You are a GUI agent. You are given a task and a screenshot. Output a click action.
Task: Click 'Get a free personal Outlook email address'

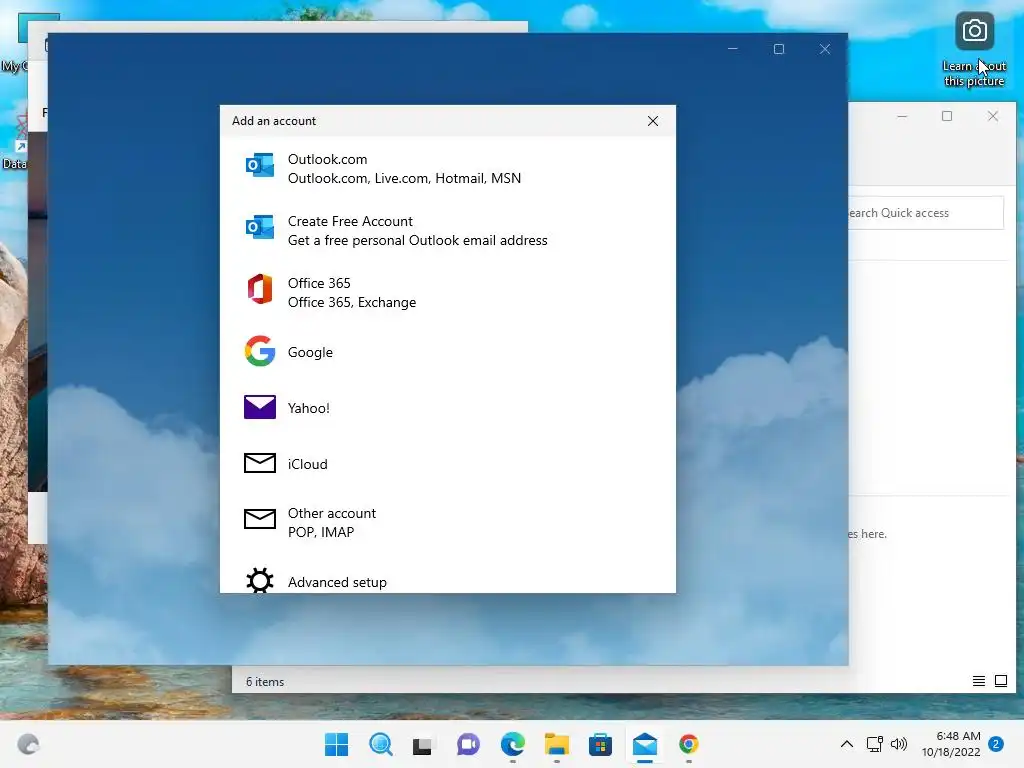(x=417, y=240)
